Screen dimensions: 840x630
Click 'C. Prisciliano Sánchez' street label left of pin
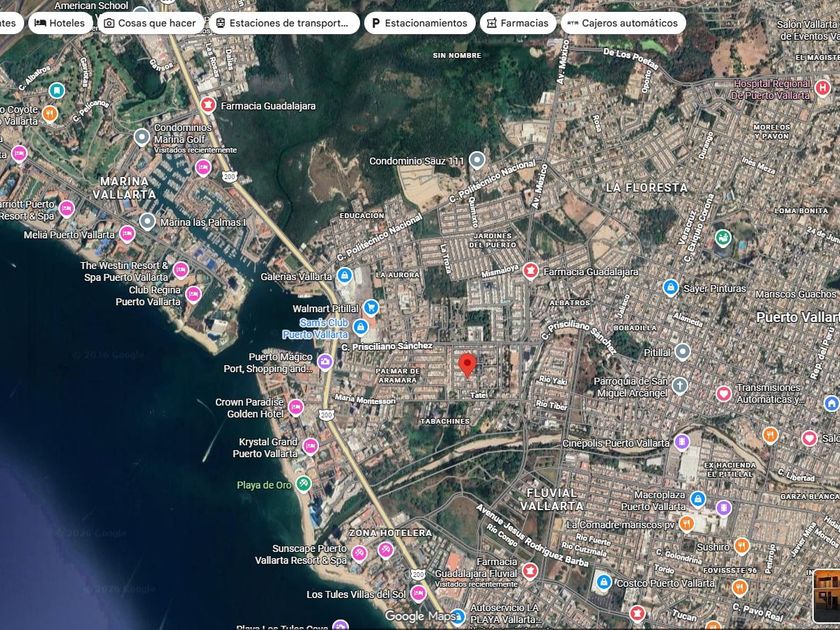click(387, 346)
